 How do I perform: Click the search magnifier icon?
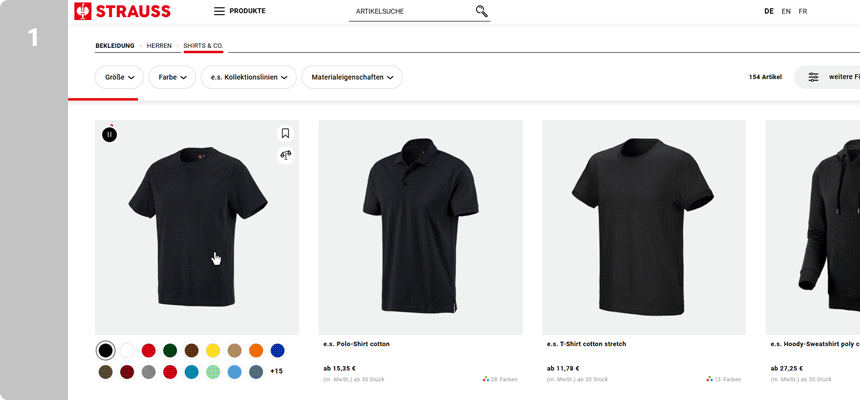pyautogui.click(x=482, y=11)
